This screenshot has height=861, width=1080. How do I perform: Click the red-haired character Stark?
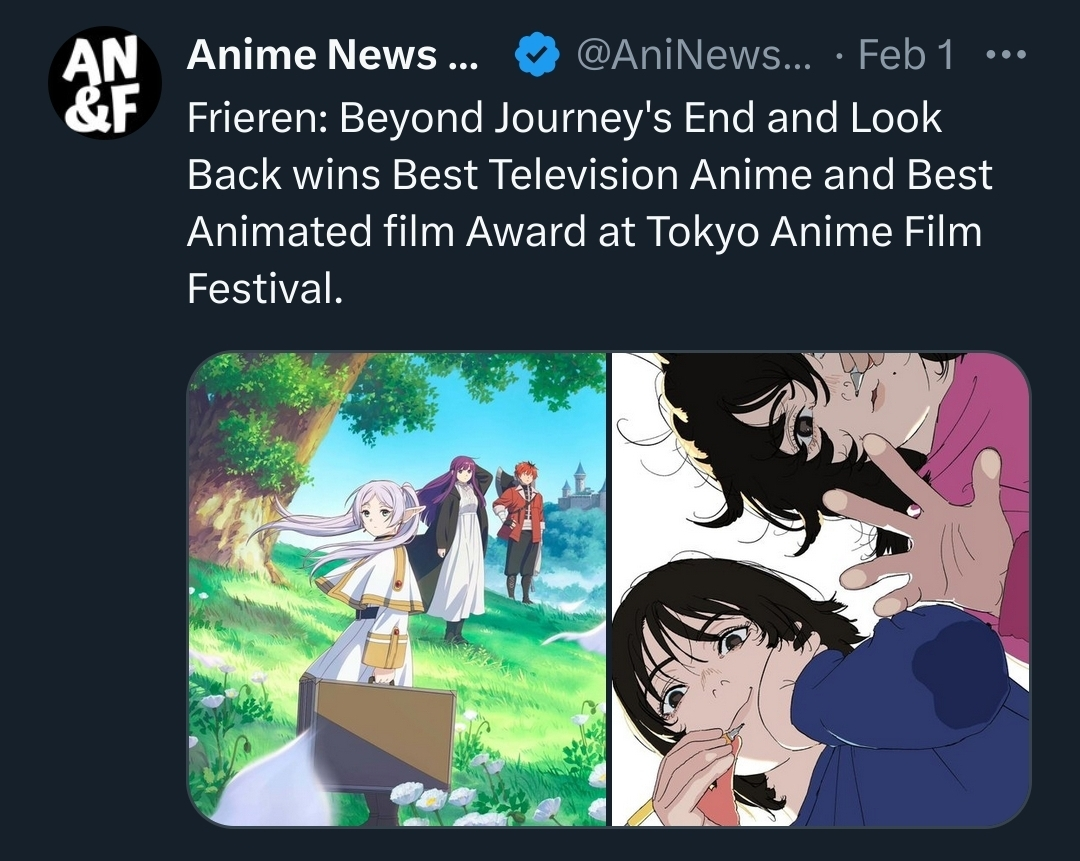click(x=521, y=530)
